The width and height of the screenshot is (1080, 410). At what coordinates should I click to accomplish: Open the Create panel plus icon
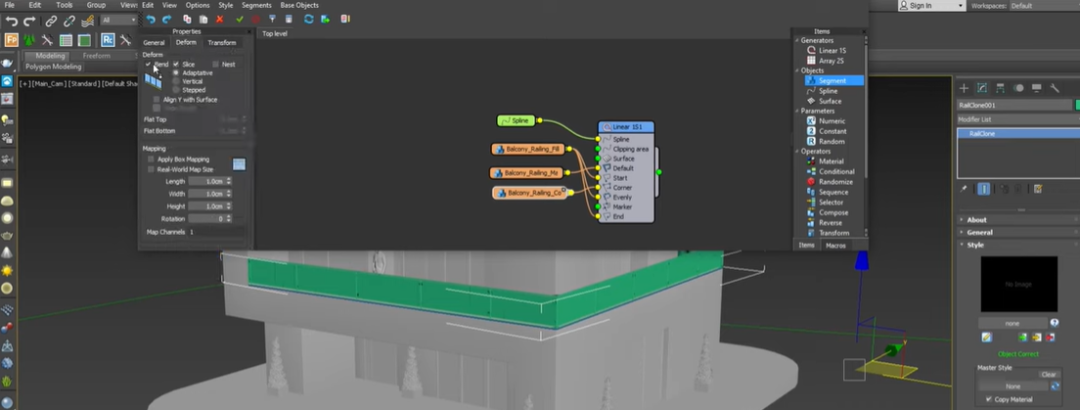[x=964, y=87]
